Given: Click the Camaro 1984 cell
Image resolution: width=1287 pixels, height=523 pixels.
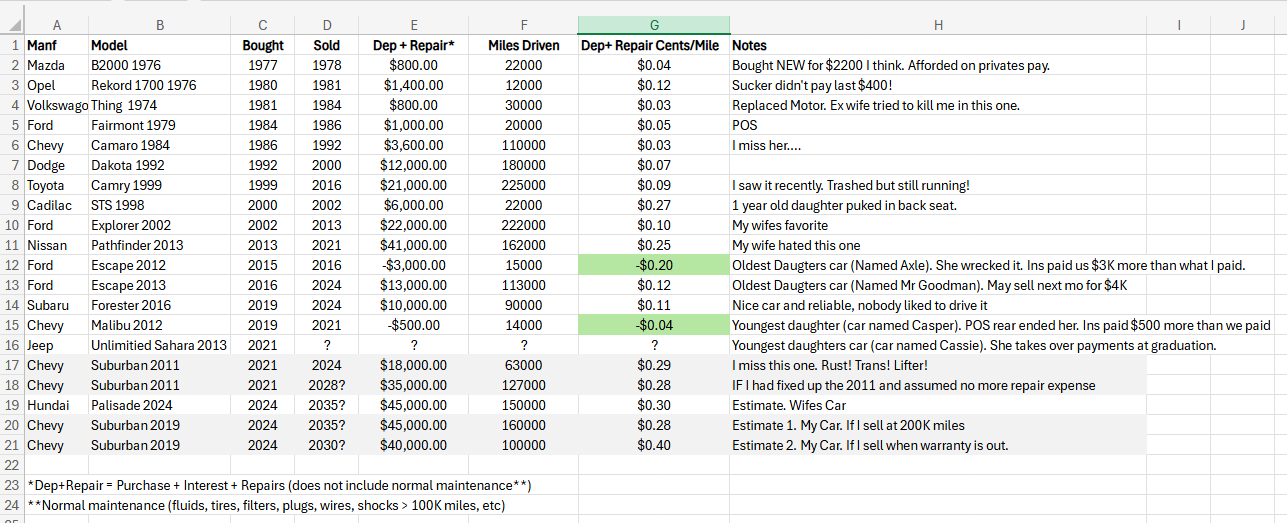Looking at the screenshot, I should (159, 145).
